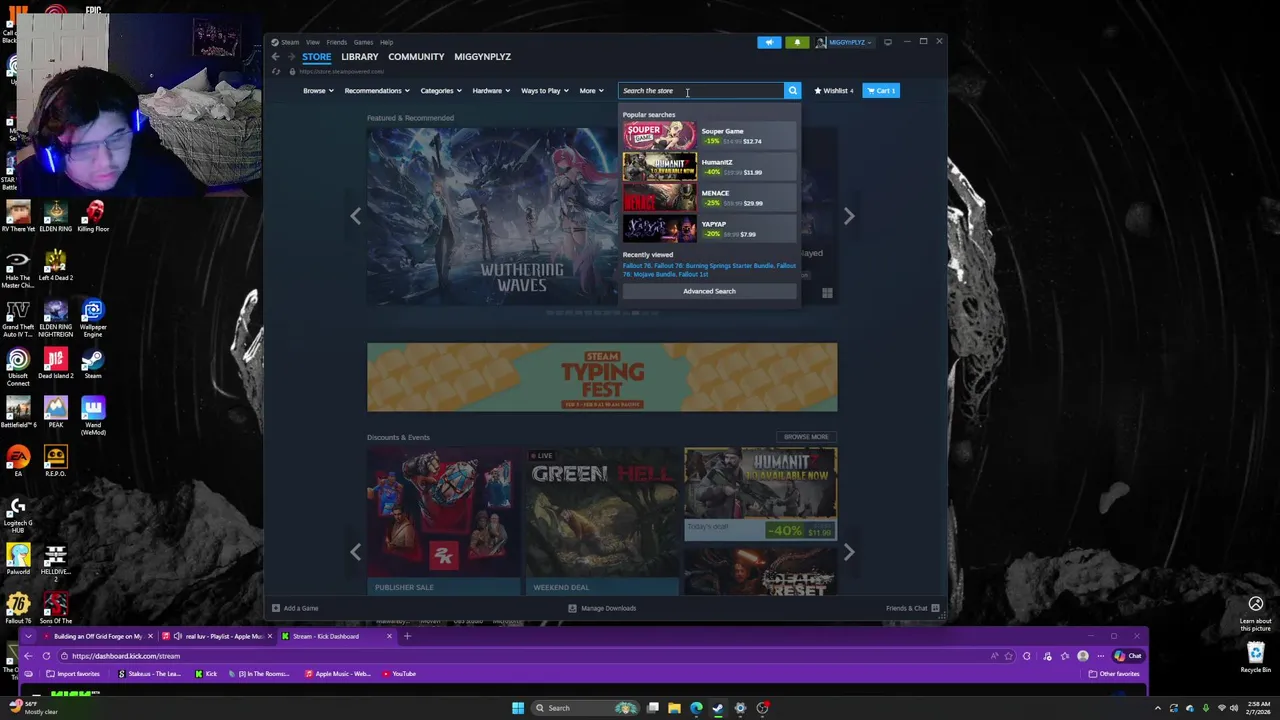This screenshot has width=1280, height=720.
Task: Click Advanced Search in search popup
Action: click(x=709, y=291)
